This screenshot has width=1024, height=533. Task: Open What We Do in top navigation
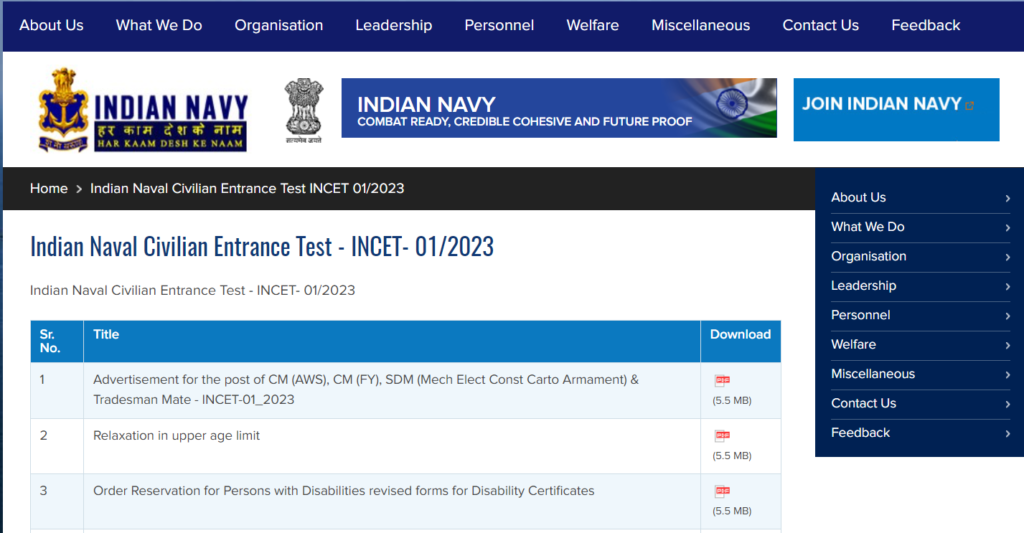pyautogui.click(x=159, y=25)
